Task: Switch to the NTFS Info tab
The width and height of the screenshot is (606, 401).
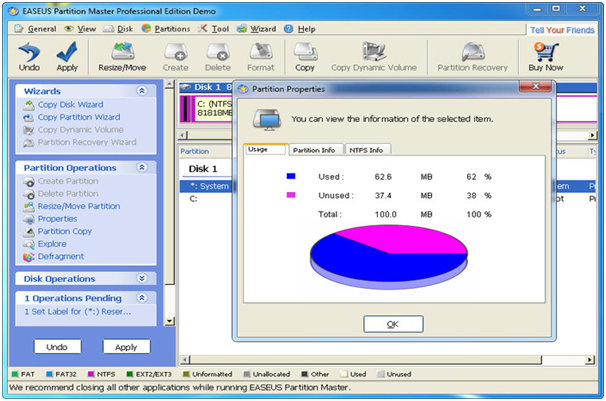Action: (366, 150)
